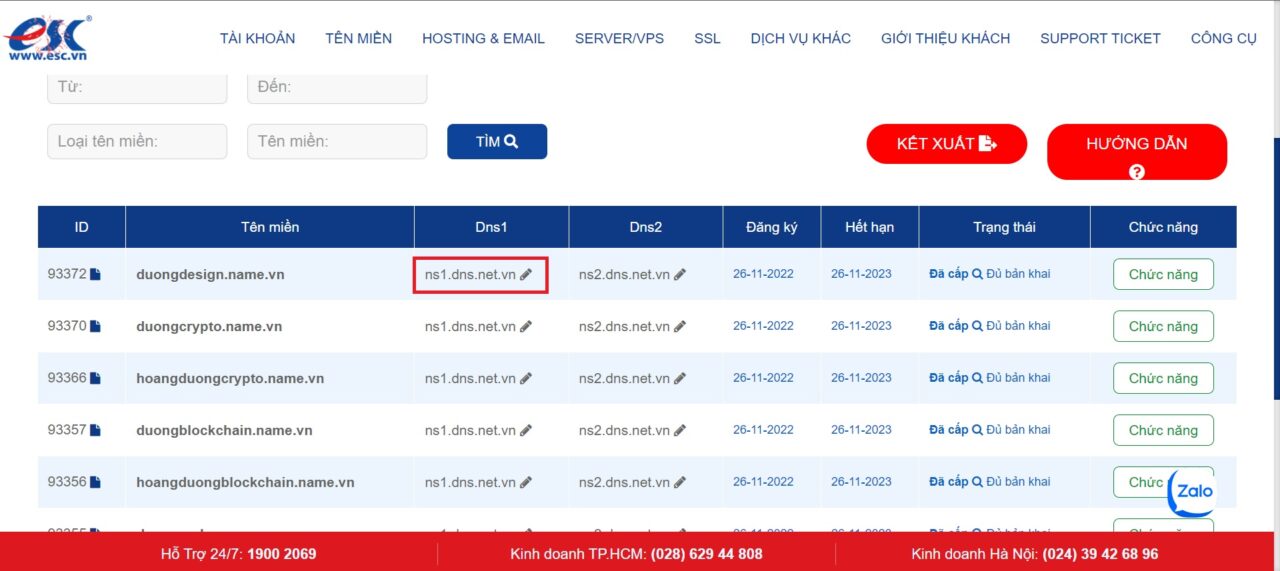Click magnifier status icon for hoangduongcrypto.name.vn
The height and width of the screenshot is (571, 1280).
click(x=977, y=378)
